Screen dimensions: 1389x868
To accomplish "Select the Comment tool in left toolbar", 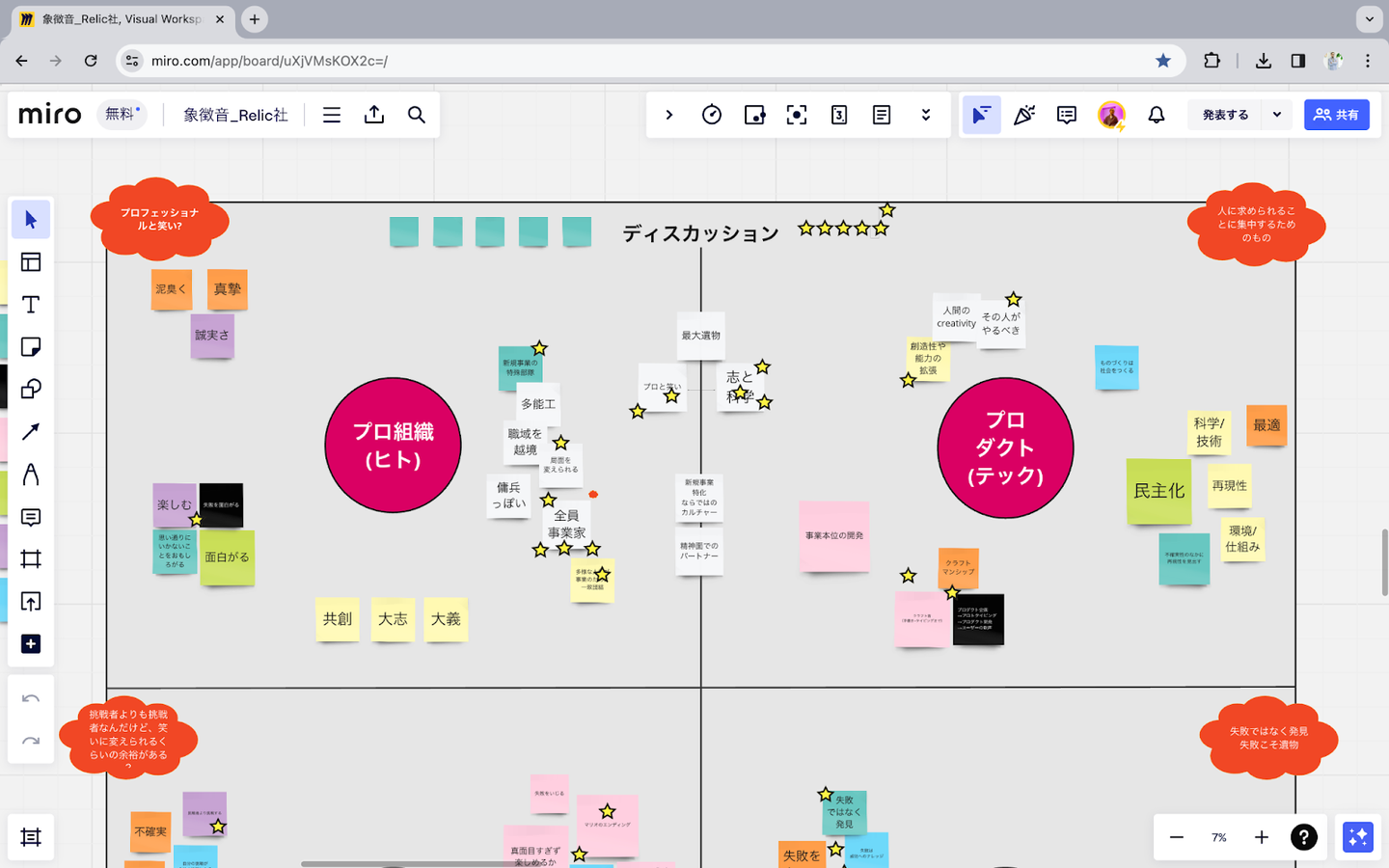I will click(31, 517).
